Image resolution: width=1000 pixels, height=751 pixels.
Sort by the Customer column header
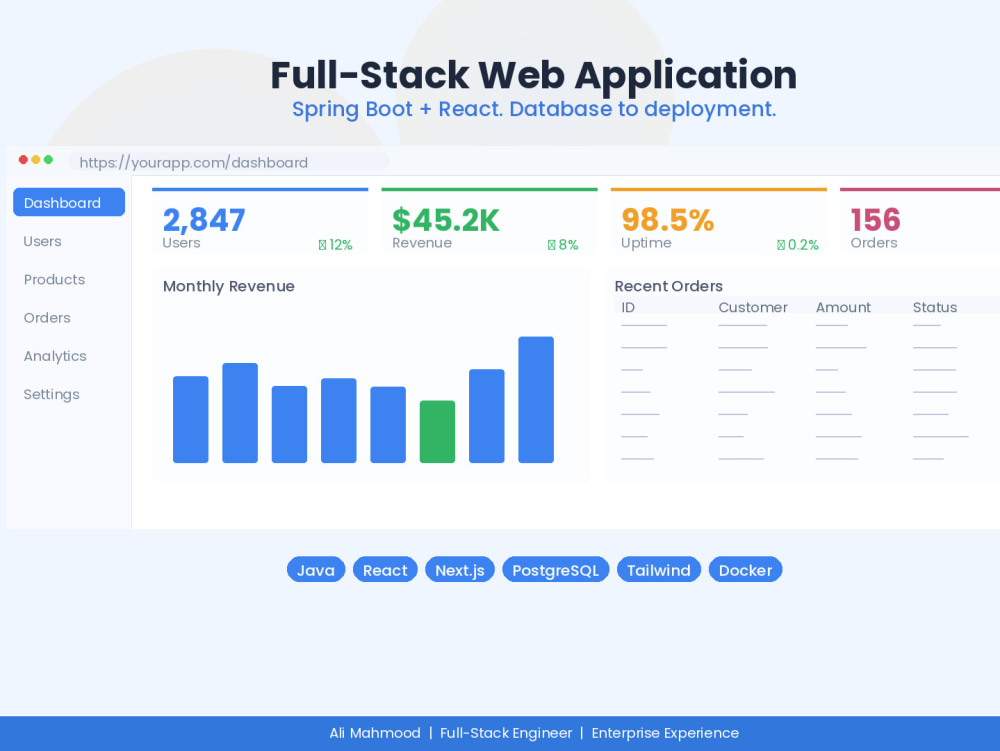pos(753,307)
